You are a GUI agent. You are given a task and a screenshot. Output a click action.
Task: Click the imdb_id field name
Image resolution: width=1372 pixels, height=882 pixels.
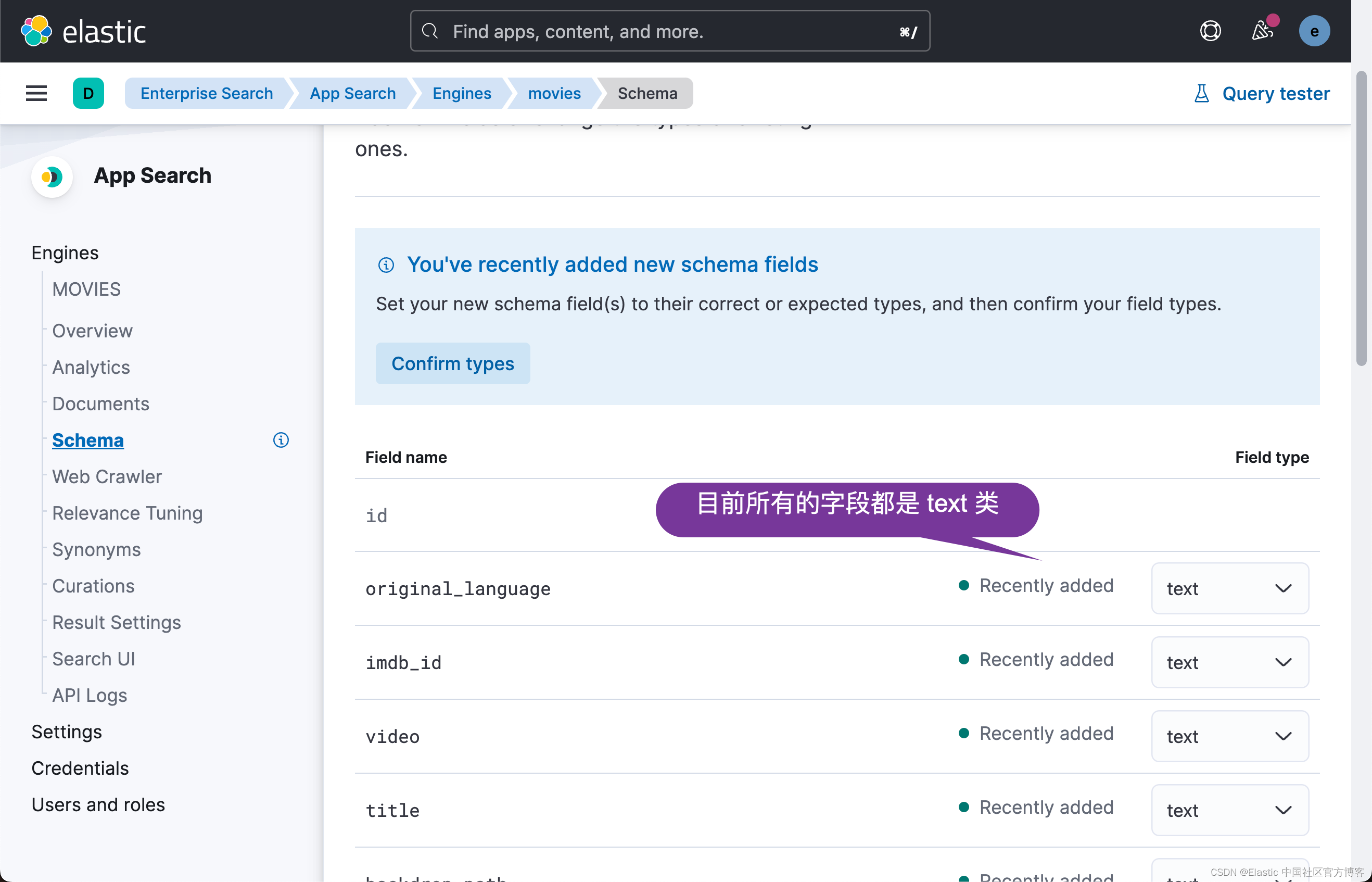[x=403, y=663]
